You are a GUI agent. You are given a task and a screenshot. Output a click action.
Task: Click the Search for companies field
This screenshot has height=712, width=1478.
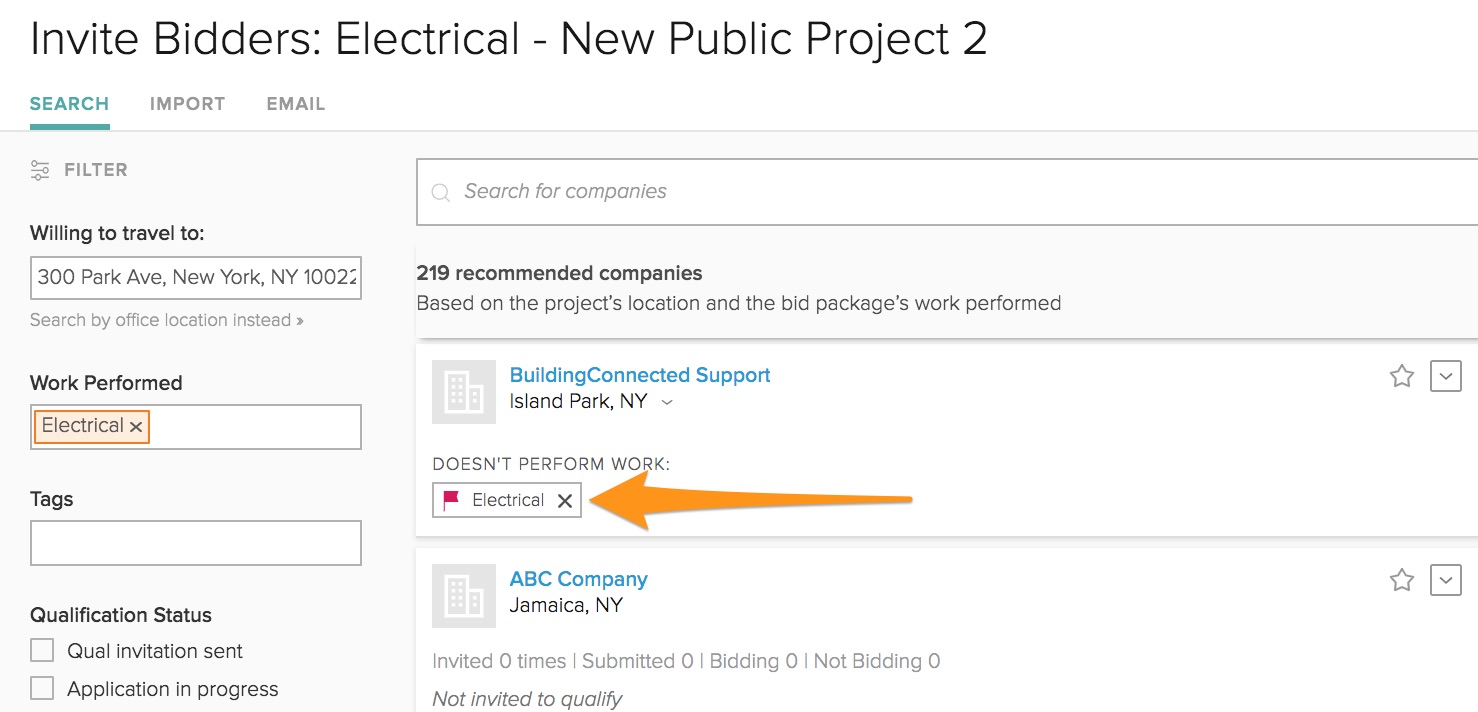[900, 191]
